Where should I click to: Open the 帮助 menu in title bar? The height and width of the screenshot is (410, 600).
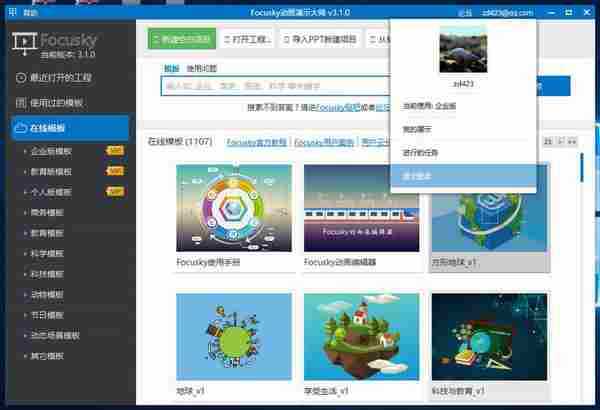[30, 12]
